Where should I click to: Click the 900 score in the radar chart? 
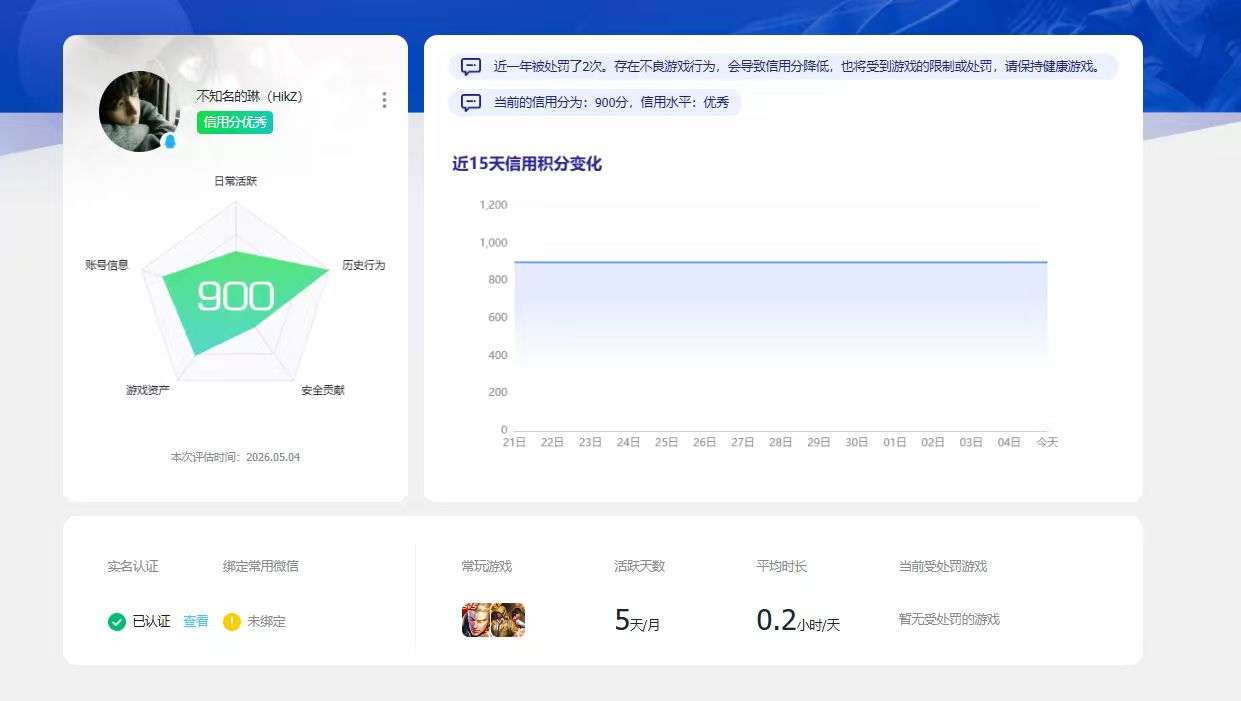(x=236, y=296)
